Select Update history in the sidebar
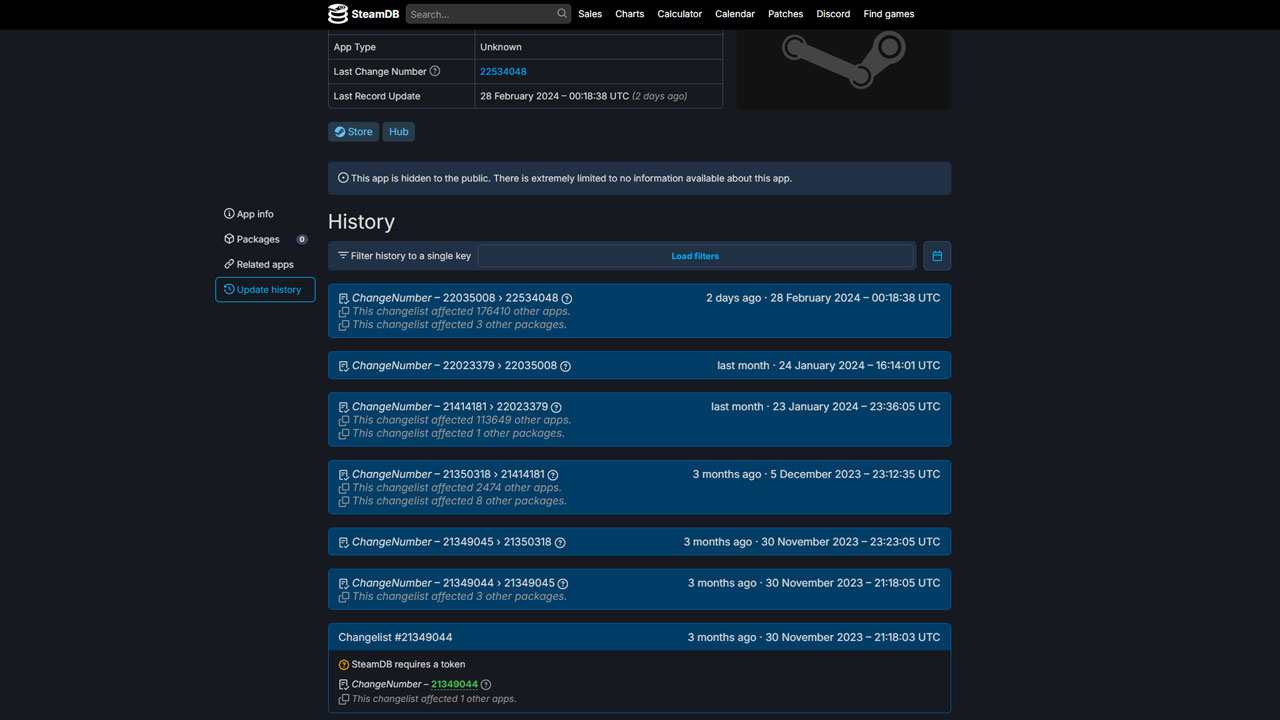Screen dimensions: 1280x720 (265, 290)
